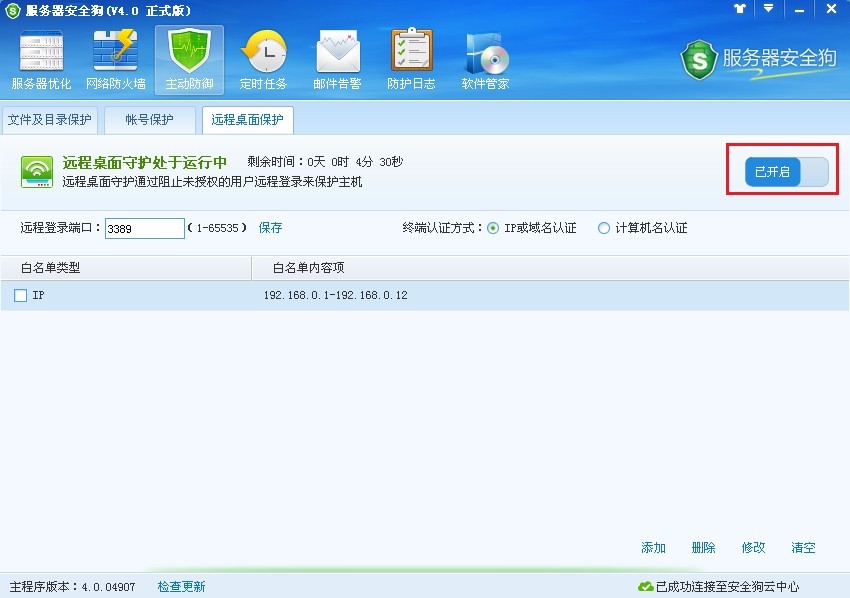Click the 服务器安全狗 shield logo
This screenshot has height=598, width=850.
click(x=698, y=62)
